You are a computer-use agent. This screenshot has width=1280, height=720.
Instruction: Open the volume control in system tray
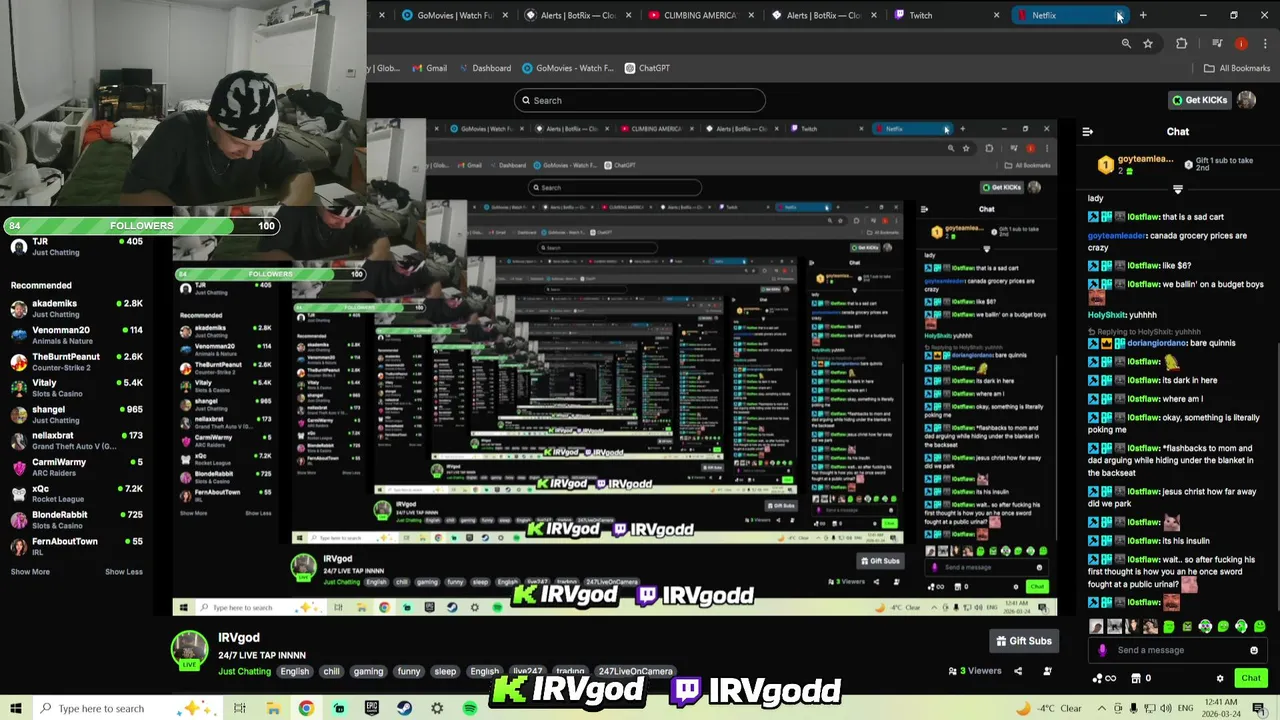[1166, 708]
